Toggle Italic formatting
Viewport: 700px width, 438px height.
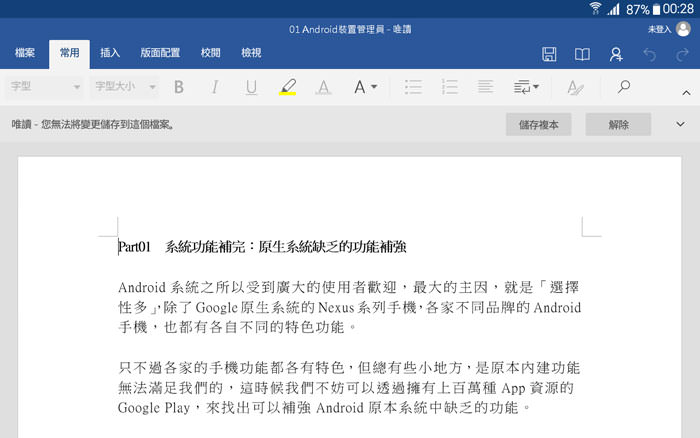(x=215, y=88)
